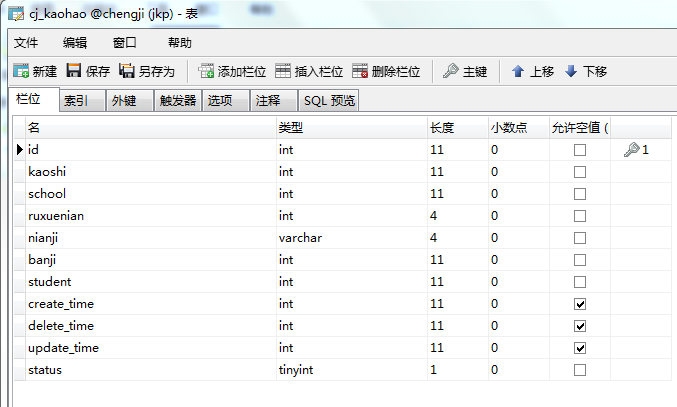Viewport: 677px width, 407px height.
Task: Select the school field name cell
Action: click(x=151, y=194)
